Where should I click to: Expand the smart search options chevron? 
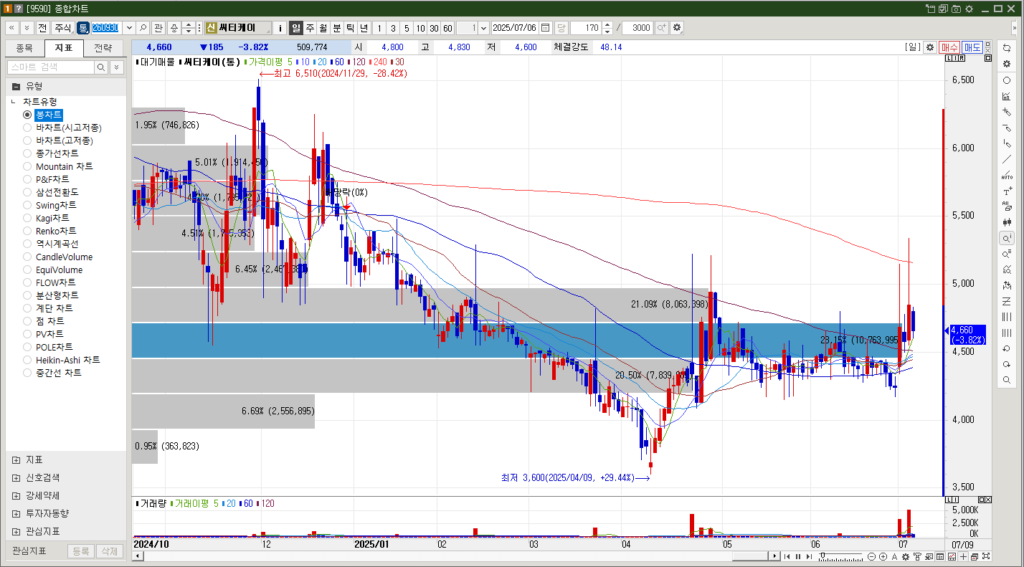tap(116, 67)
